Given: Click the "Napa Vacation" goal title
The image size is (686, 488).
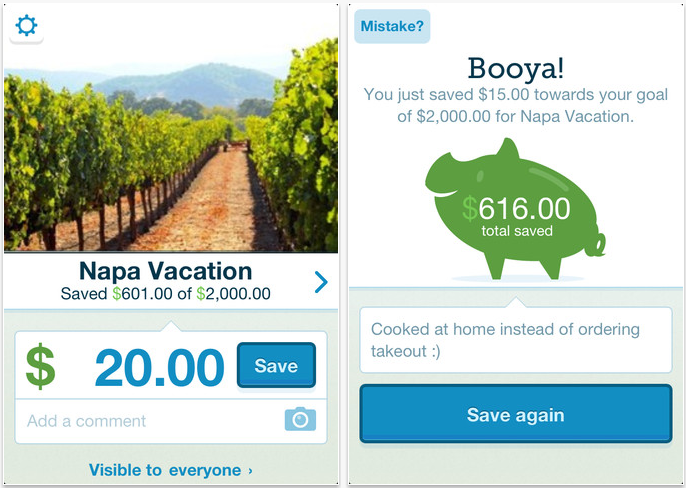Looking at the screenshot, I should pyautogui.click(x=165, y=271).
